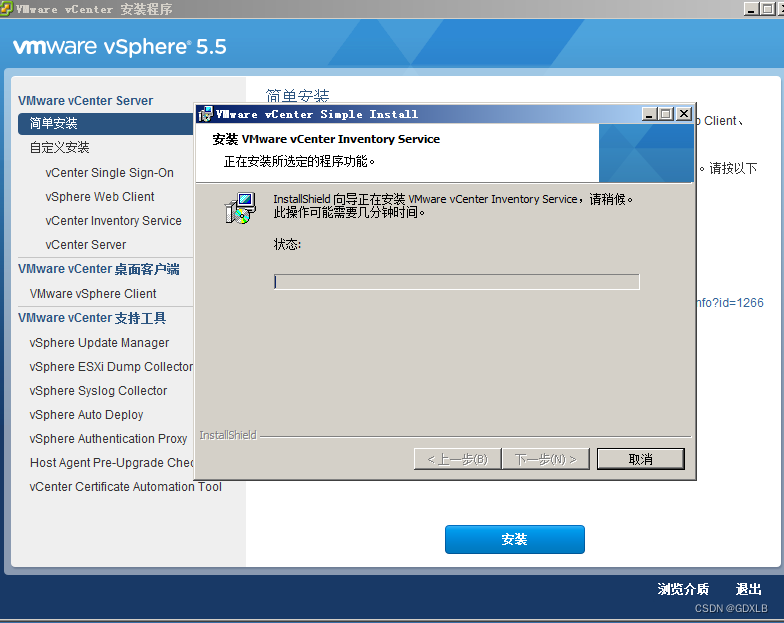Click the 安装 VMware vCenter Inventory Service heading
This screenshot has width=784, height=623.
326,139
